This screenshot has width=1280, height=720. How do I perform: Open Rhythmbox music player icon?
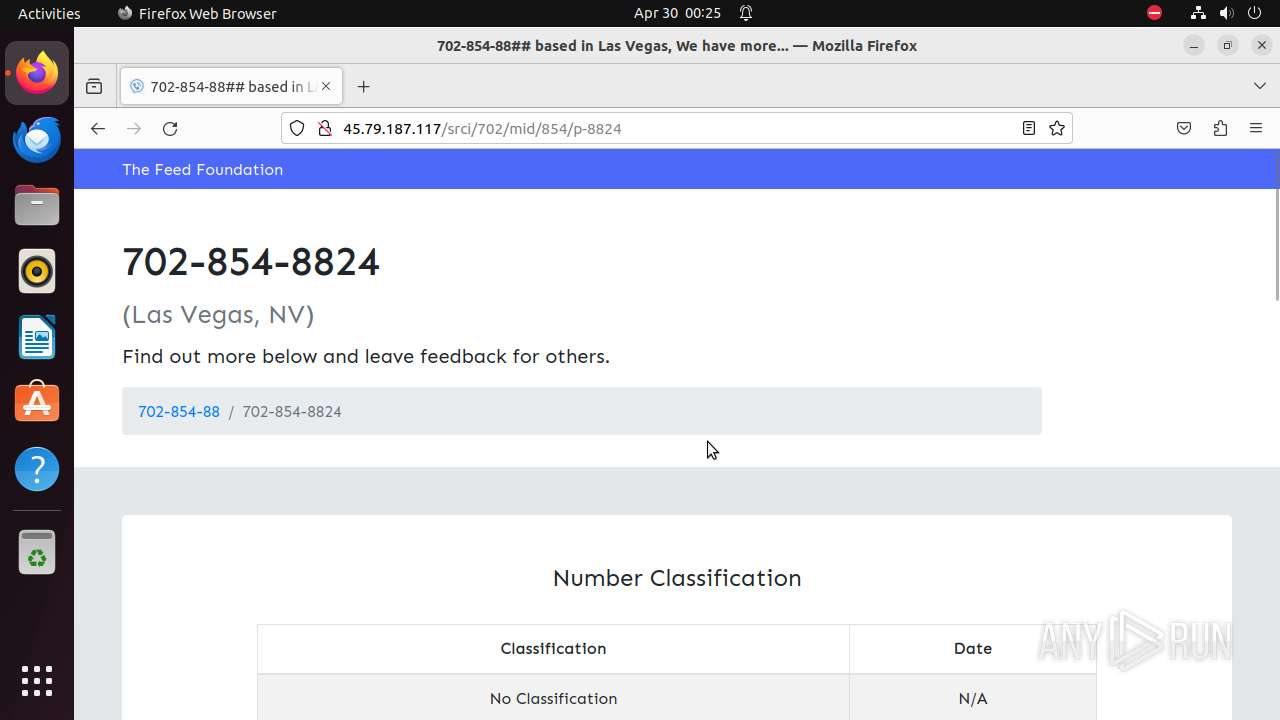pyautogui.click(x=37, y=271)
